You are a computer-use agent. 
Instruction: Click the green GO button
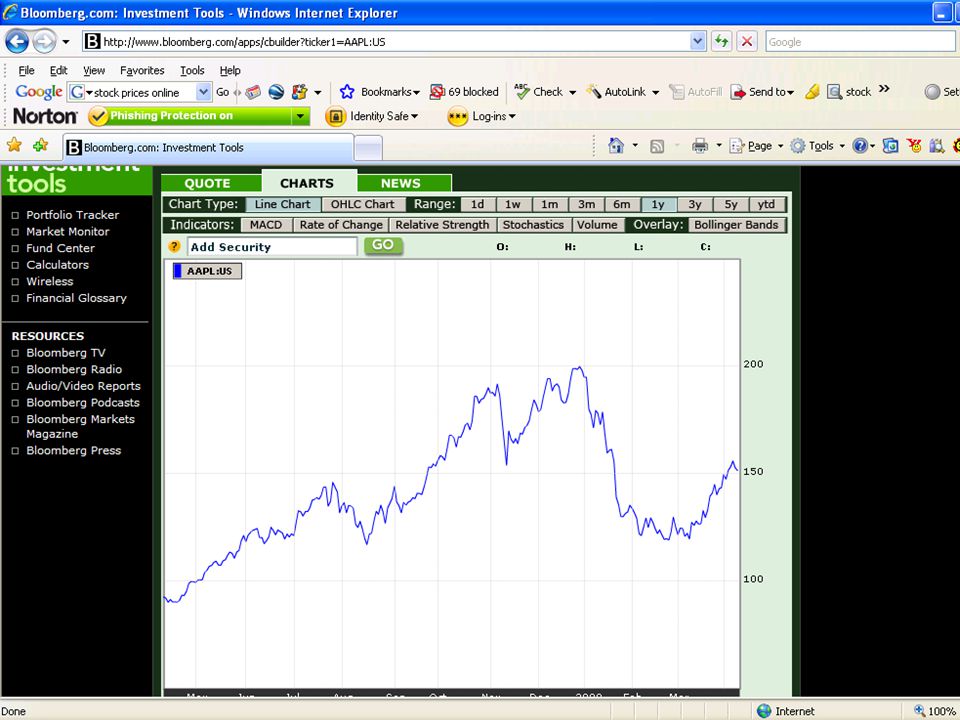click(383, 246)
